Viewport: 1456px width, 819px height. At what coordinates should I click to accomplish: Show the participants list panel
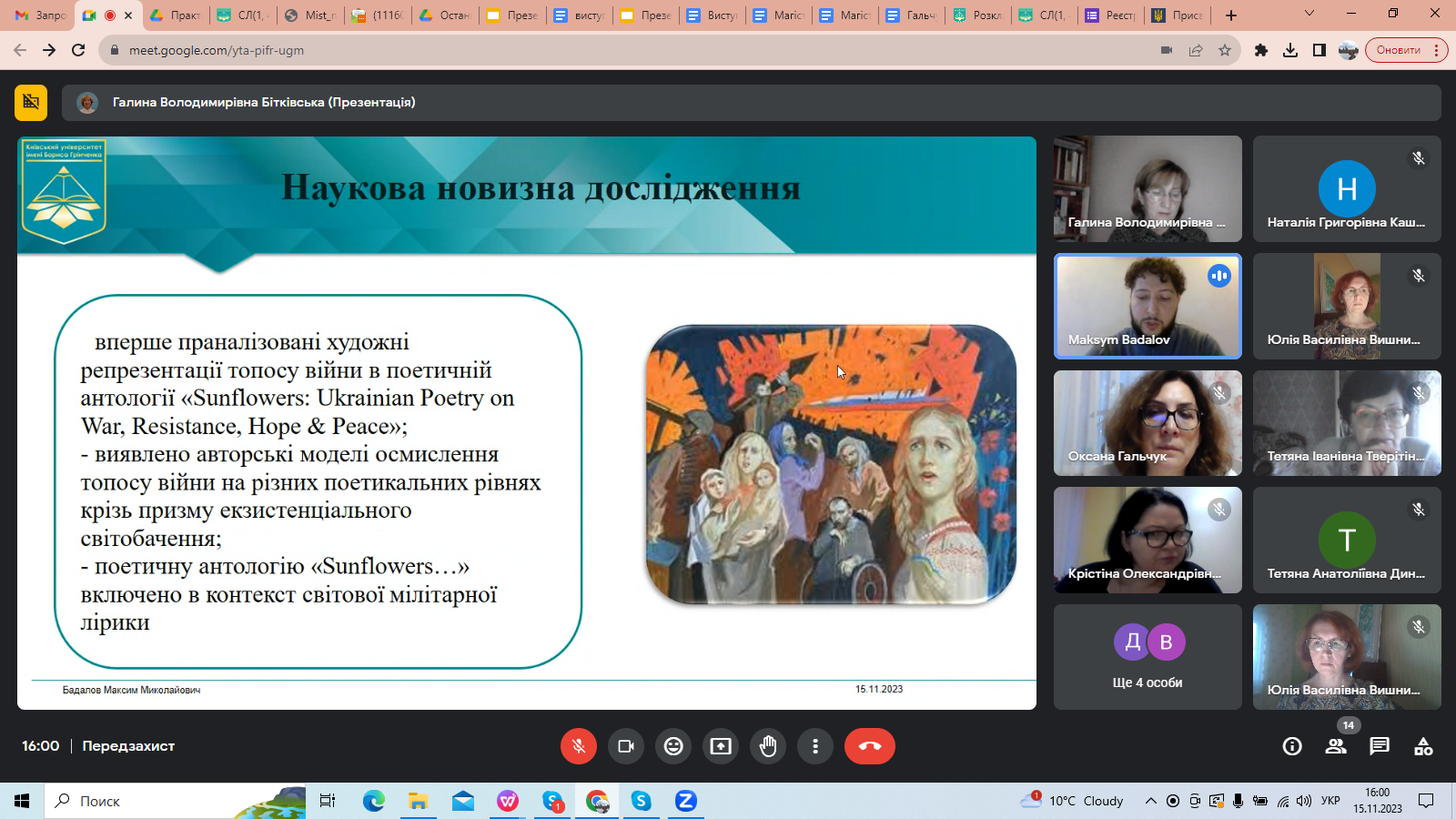(x=1336, y=746)
